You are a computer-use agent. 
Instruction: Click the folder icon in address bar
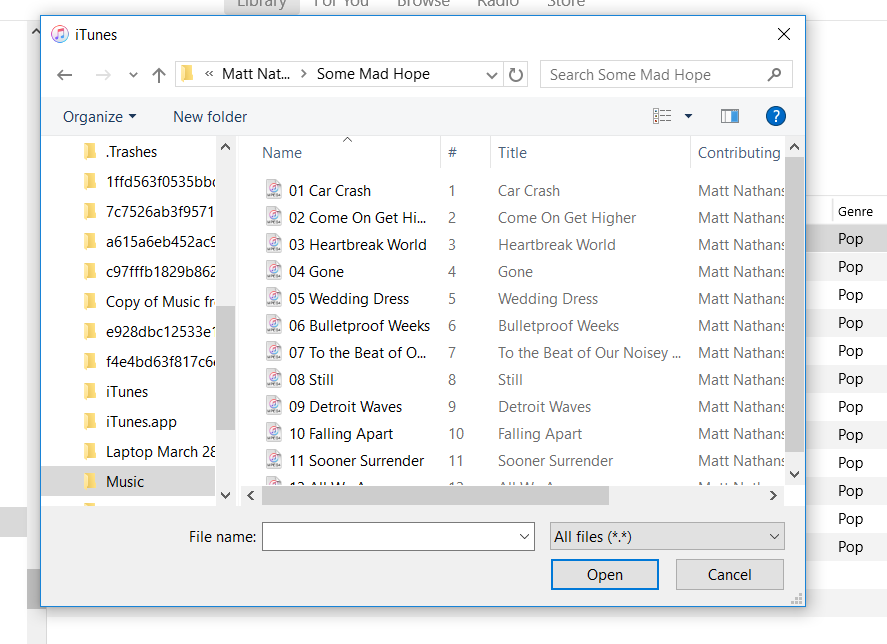click(x=187, y=74)
